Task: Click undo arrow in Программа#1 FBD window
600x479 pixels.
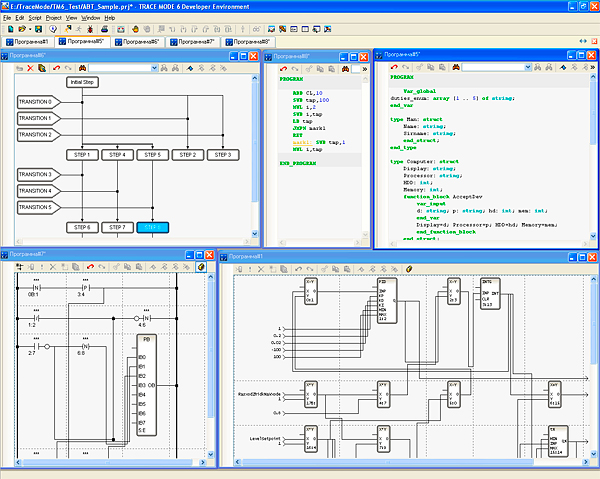Action: [x=298, y=269]
